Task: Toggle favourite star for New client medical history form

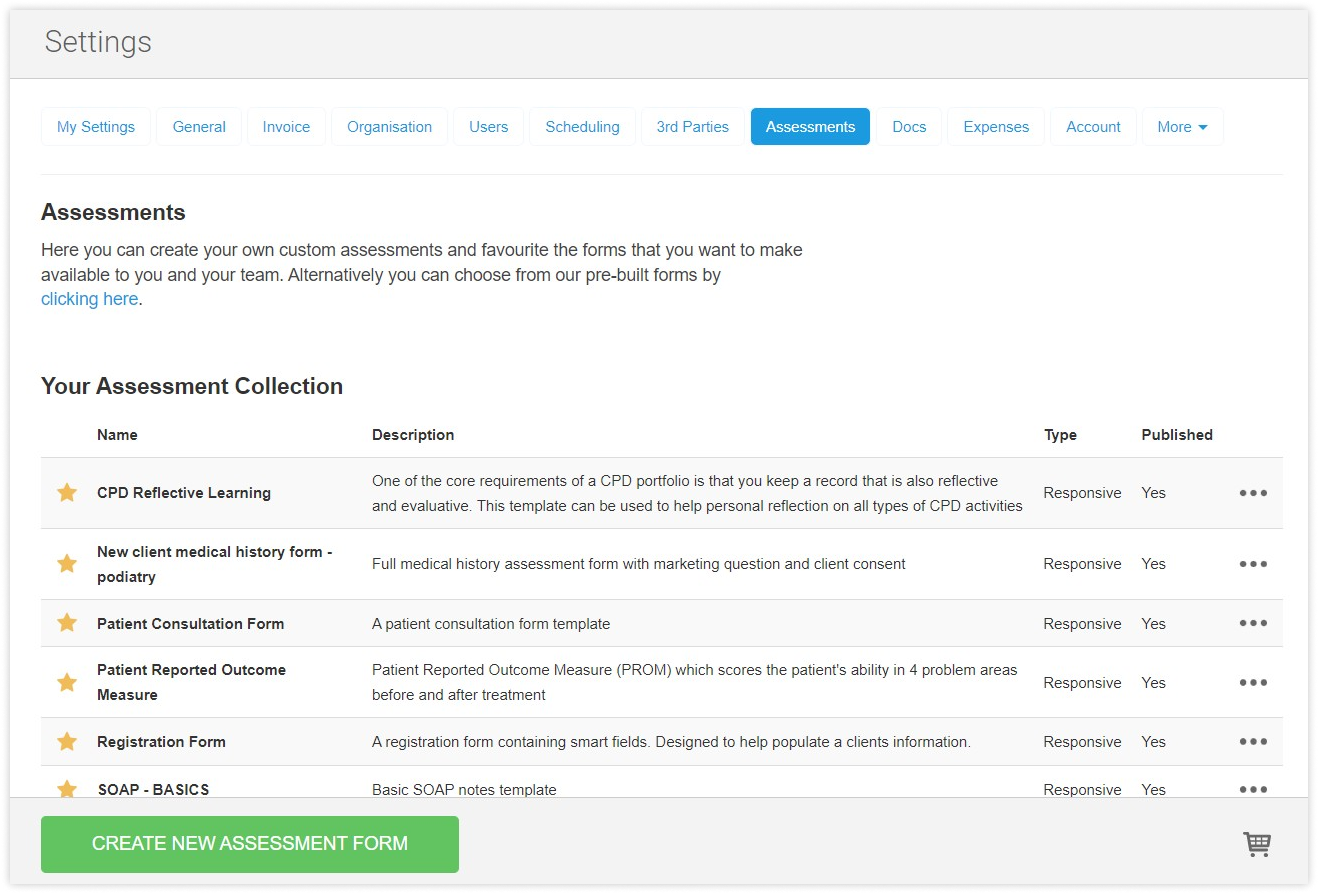Action: pos(67,563)
